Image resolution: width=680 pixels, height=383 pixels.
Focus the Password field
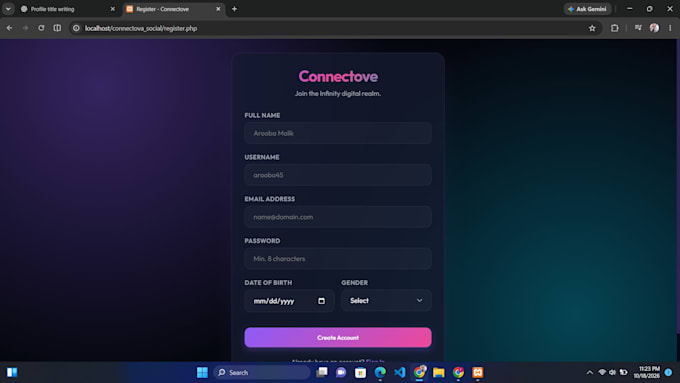(x=338, y=259)
